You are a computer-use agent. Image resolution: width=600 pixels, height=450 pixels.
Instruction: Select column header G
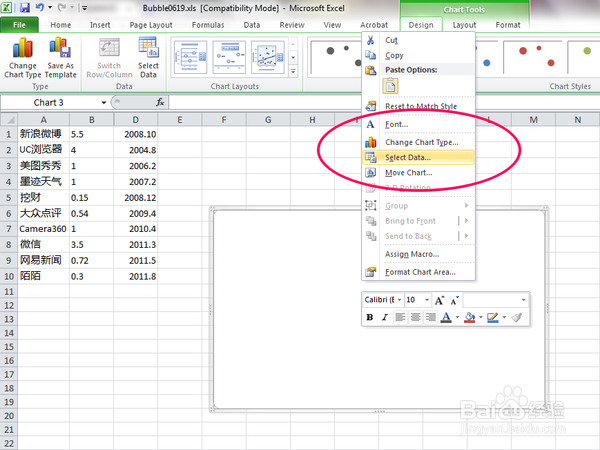tap(268, 120)
